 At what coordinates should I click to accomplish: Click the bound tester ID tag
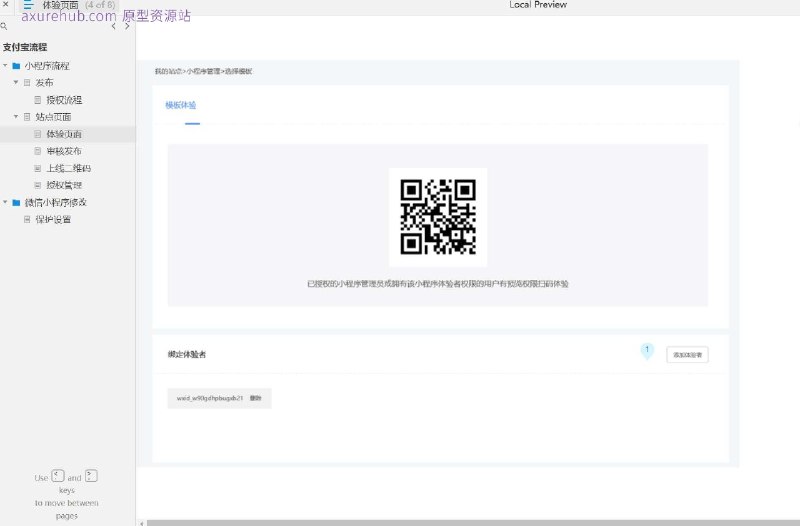point(219,398)
